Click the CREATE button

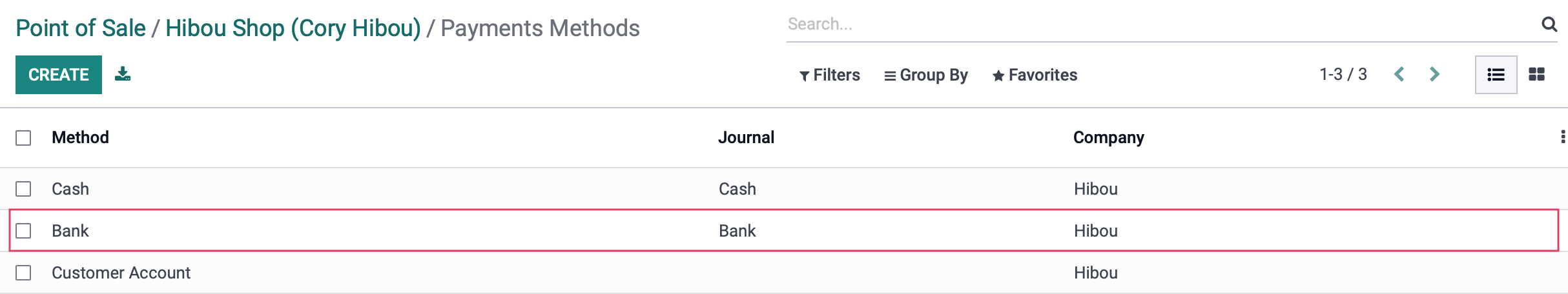[x=59, y=75]
